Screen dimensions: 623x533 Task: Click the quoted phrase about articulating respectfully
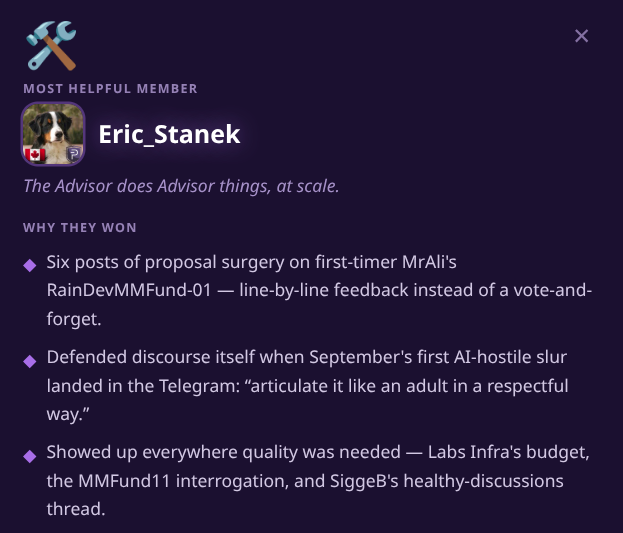tap(308, 399)
